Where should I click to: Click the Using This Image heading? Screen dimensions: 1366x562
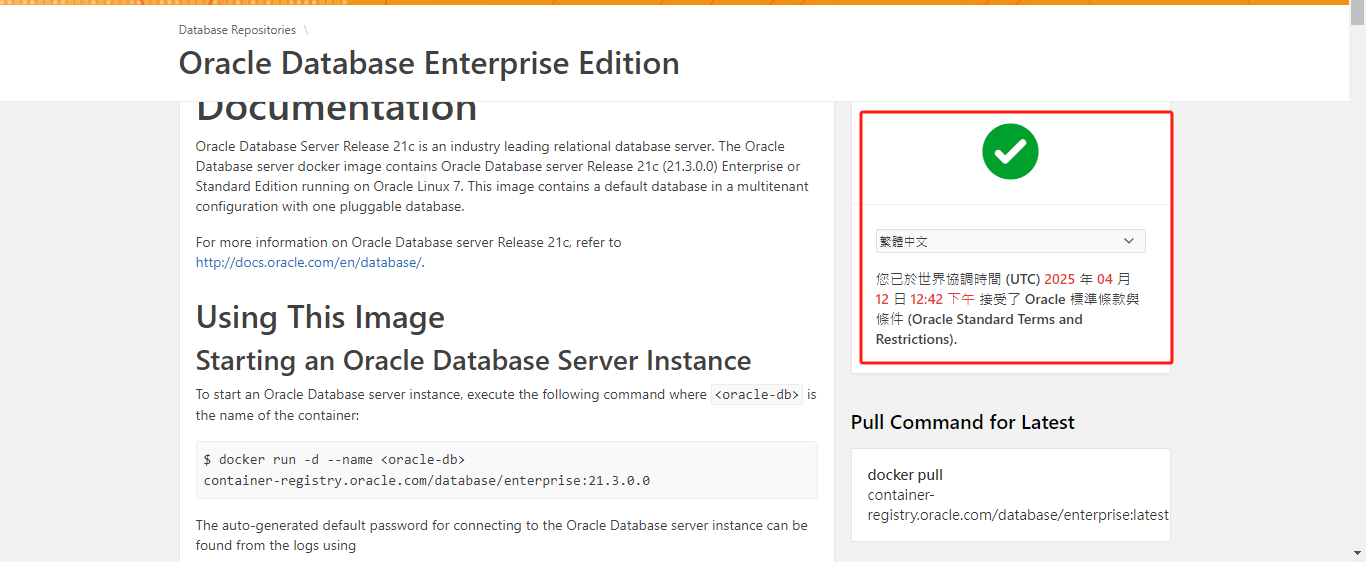(320, 317)
